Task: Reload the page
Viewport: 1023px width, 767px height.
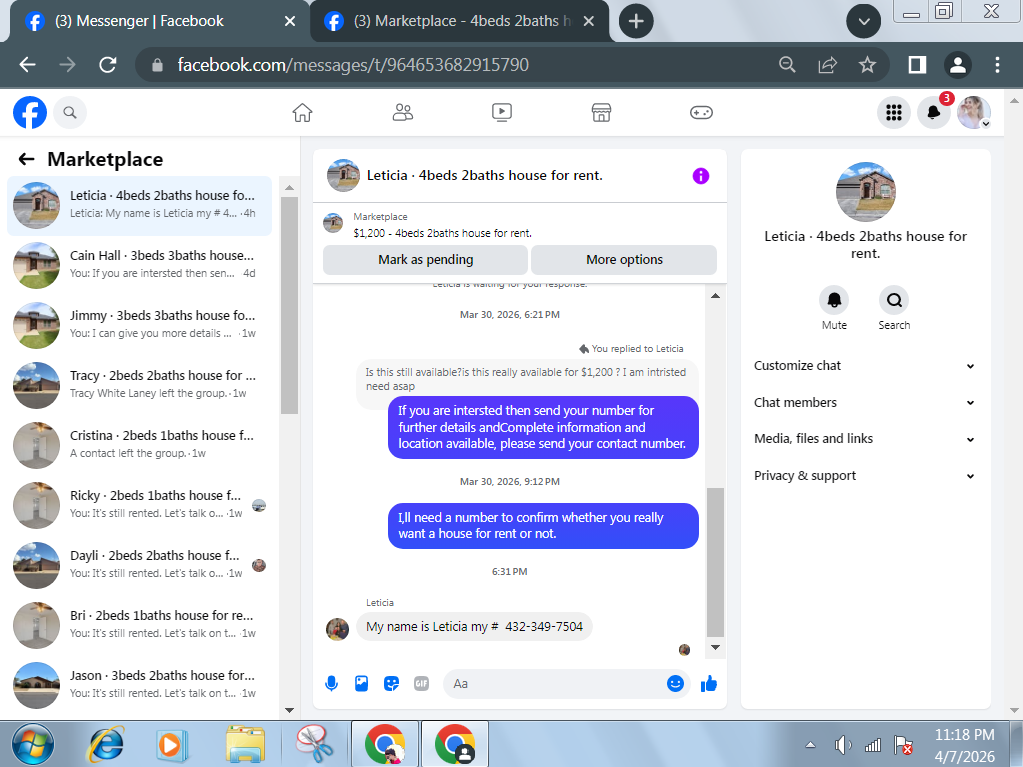Action: tap(108, 65)
